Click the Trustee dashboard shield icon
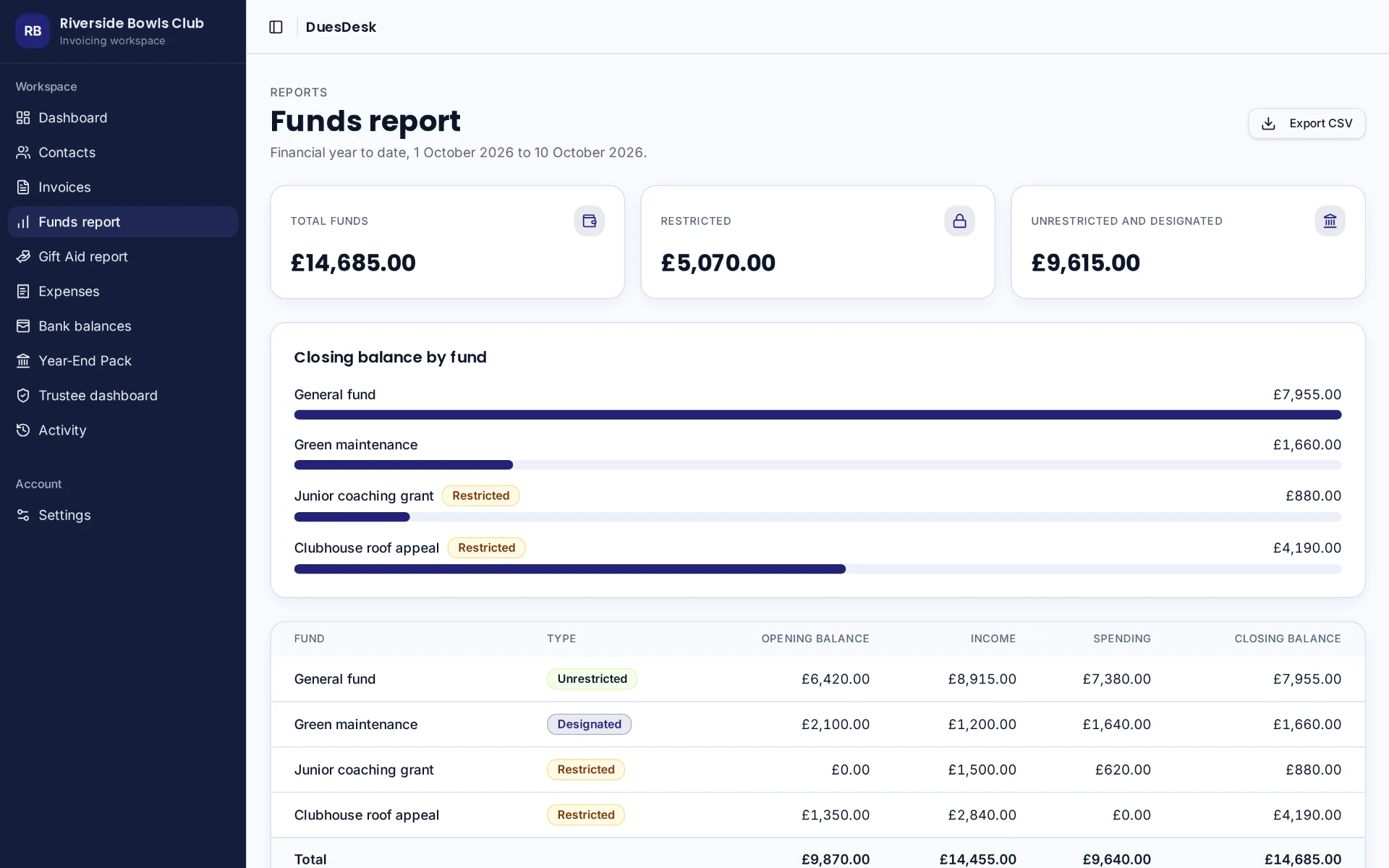This screenshot has width=1389, height=868. 23,396
